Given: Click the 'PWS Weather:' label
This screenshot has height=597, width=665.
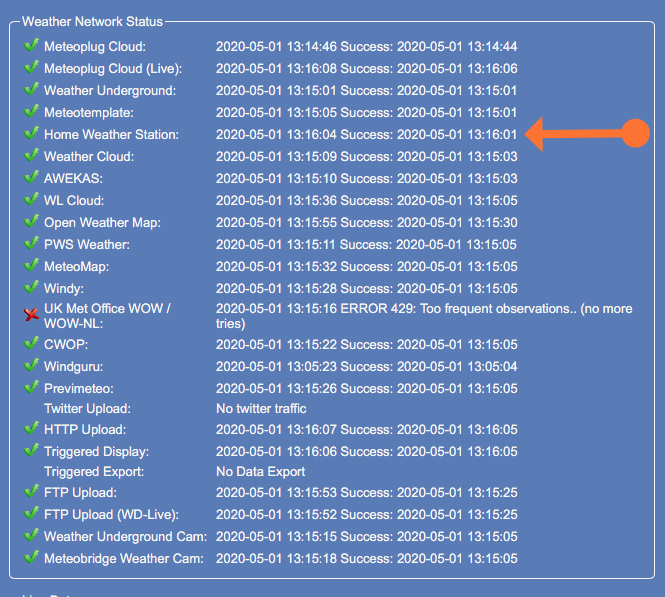Looking at the screenshot, I should [87, 245].
